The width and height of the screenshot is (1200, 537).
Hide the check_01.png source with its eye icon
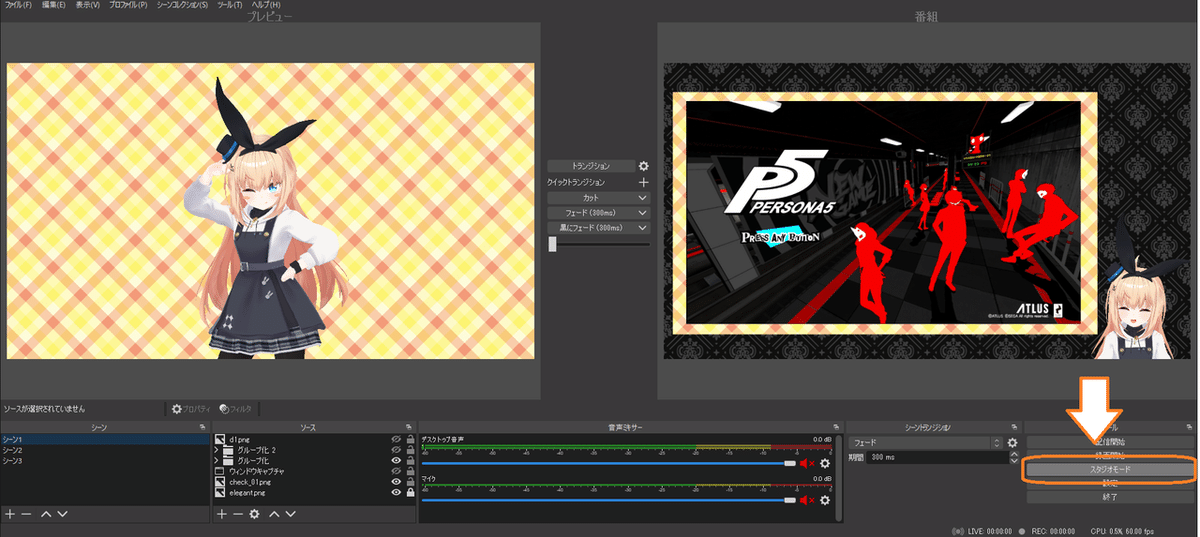coord(396,482)
